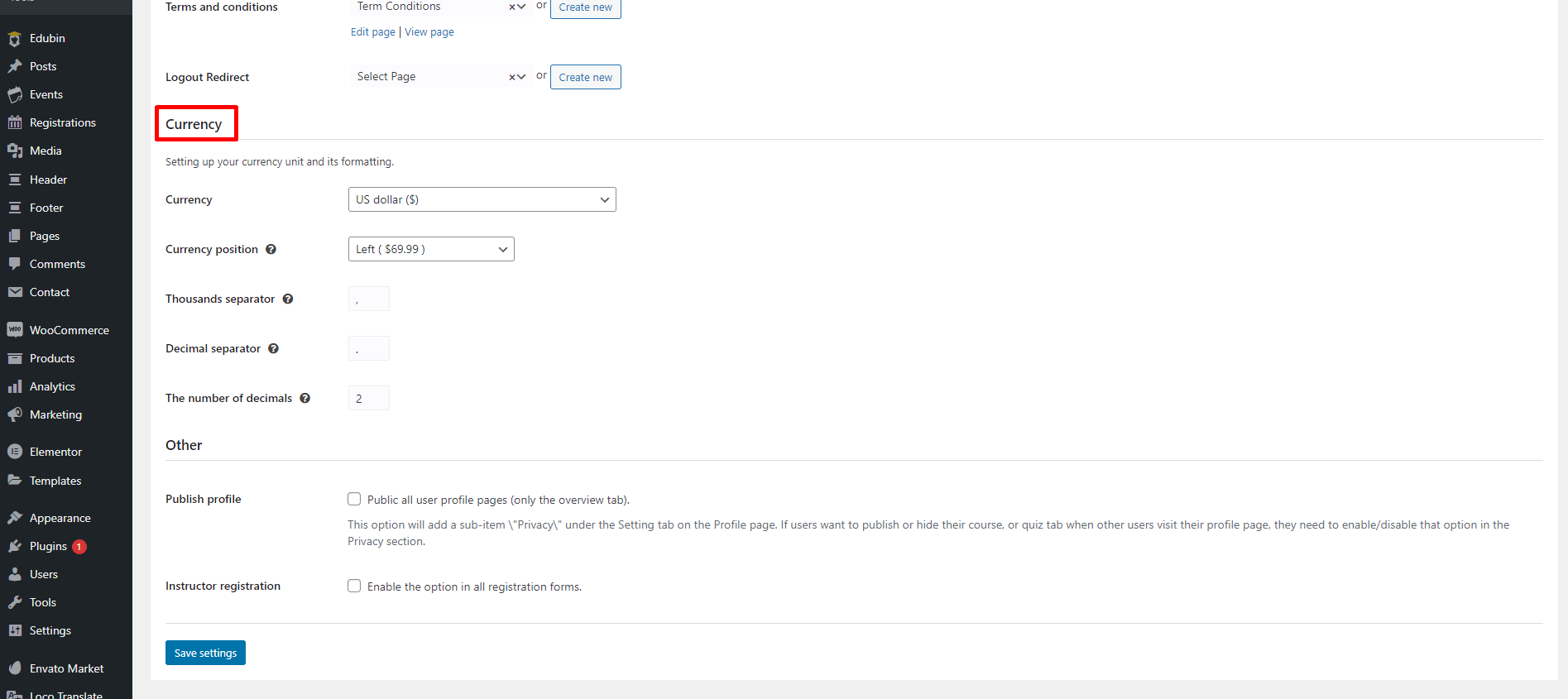Click the Marketing megaphone icon
Viewport: 1568px width, 699px height.
(15, 414)
